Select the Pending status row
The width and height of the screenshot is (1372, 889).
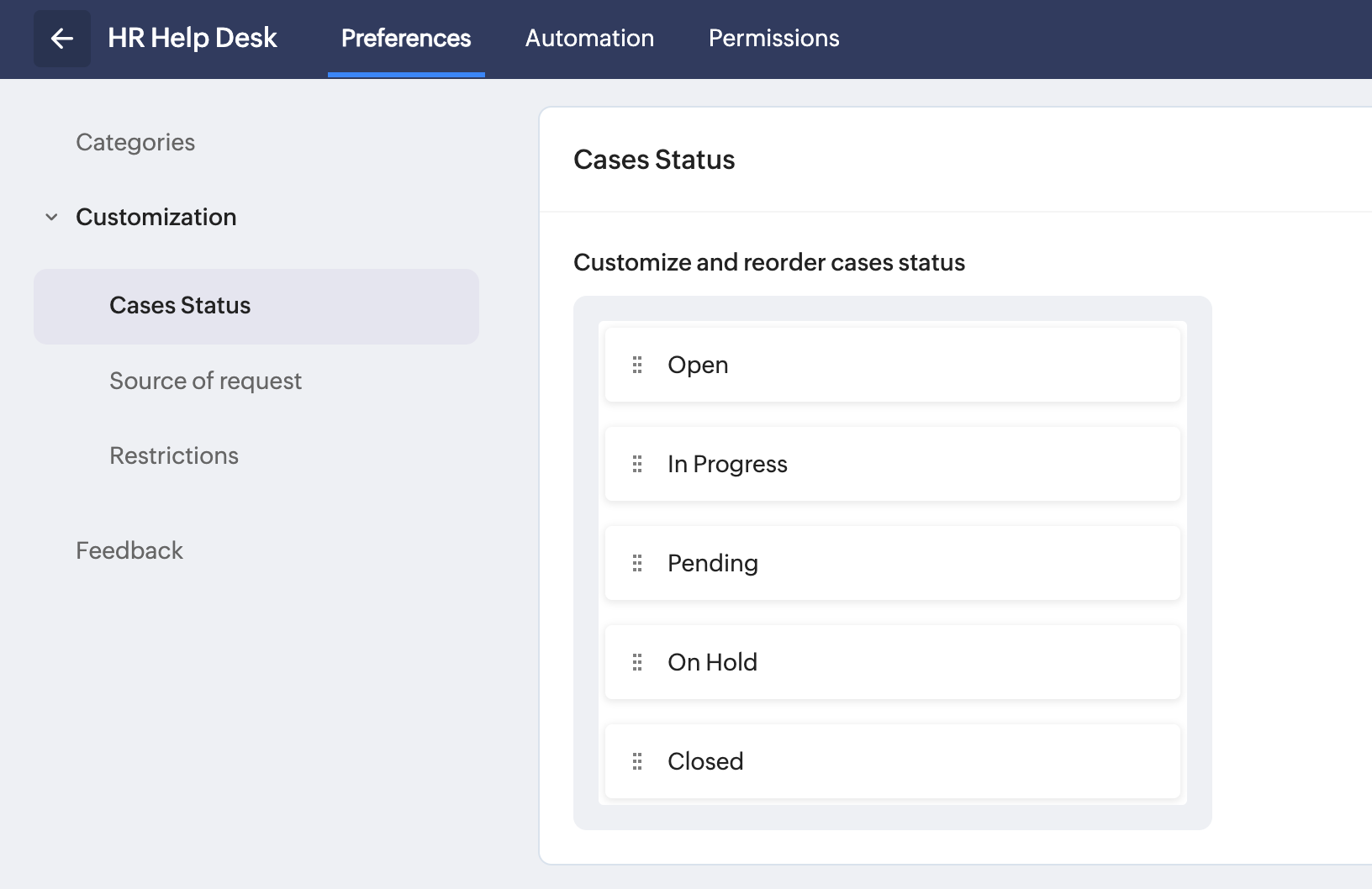coord(891,563)
